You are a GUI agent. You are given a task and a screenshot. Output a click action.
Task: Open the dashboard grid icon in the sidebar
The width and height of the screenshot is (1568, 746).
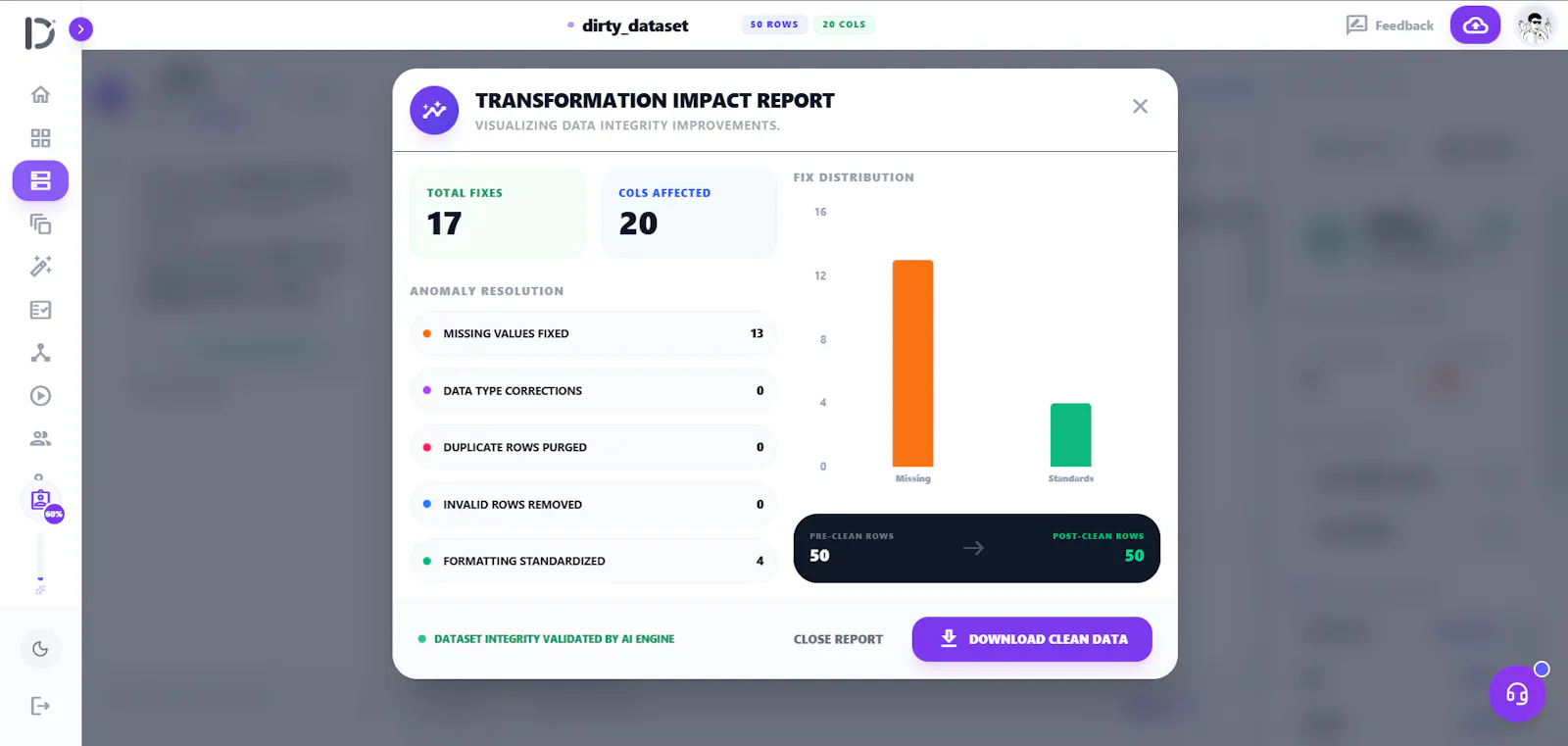[x=40, y=138]
